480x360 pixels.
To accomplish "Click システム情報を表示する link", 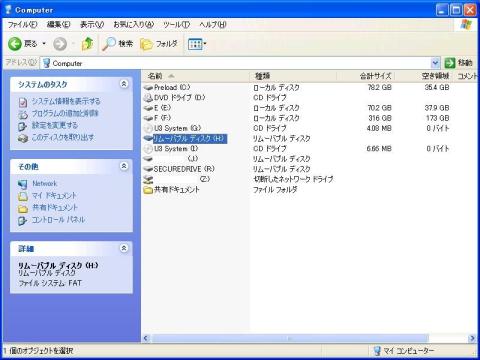I will pos(66,101).
